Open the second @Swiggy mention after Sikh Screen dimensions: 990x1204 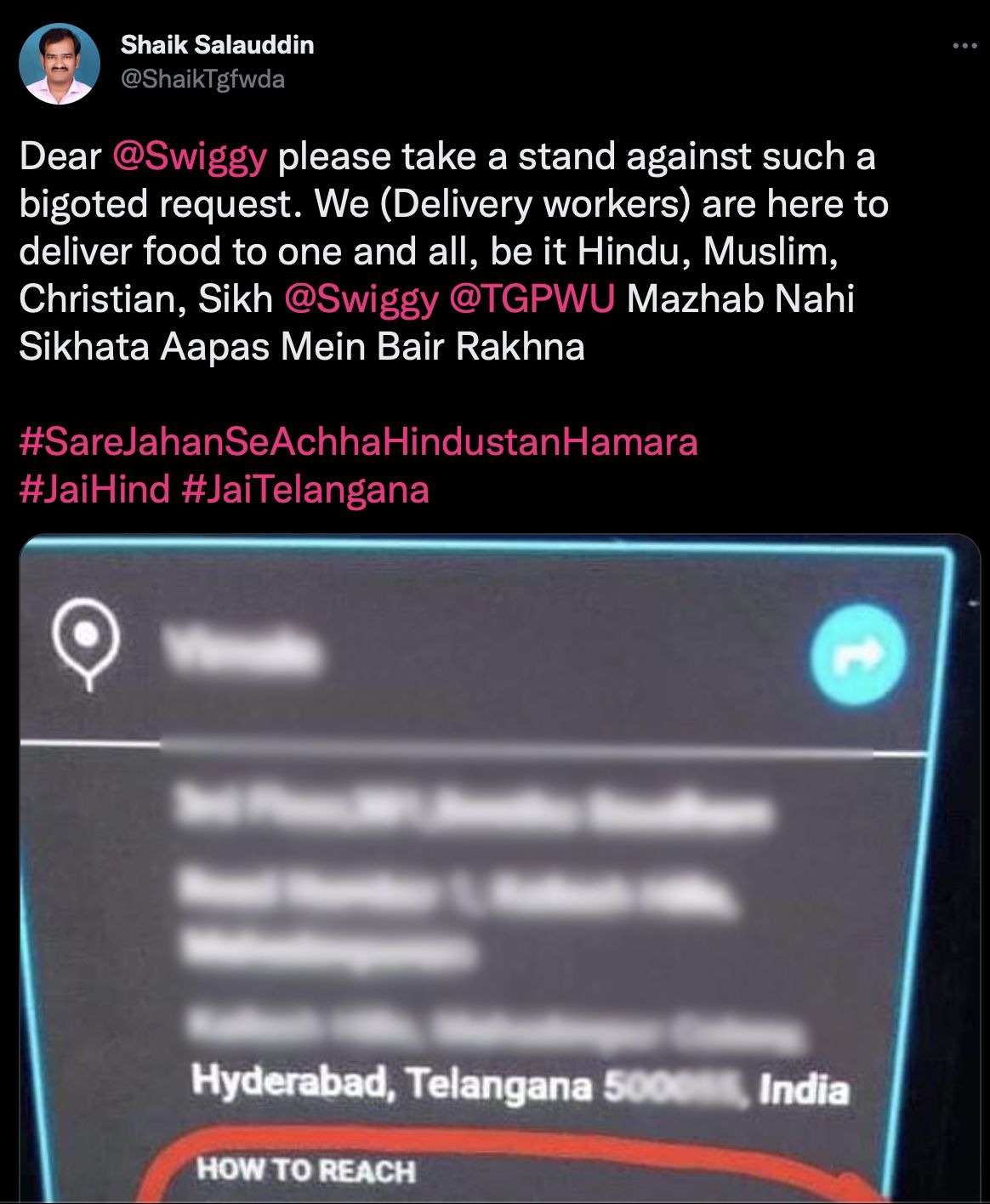[361, 299]
